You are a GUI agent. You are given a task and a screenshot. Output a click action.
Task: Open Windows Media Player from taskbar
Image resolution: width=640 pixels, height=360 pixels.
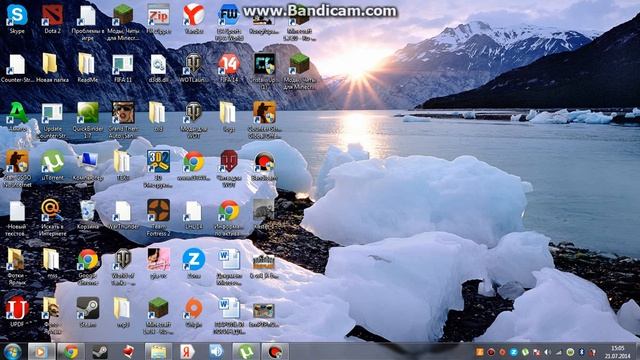tap(41, 351)
